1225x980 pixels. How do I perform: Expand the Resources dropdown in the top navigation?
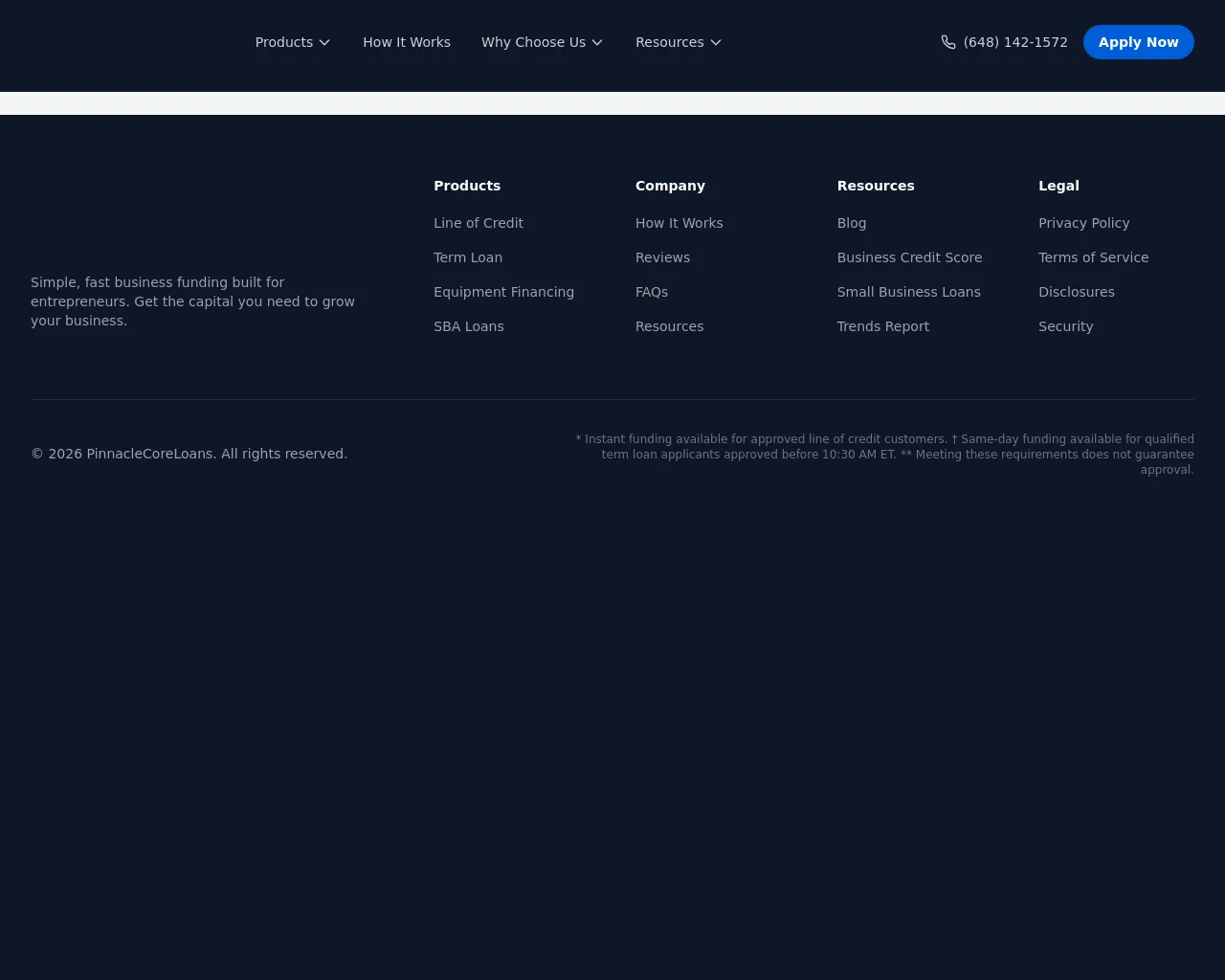pos(679,42)
